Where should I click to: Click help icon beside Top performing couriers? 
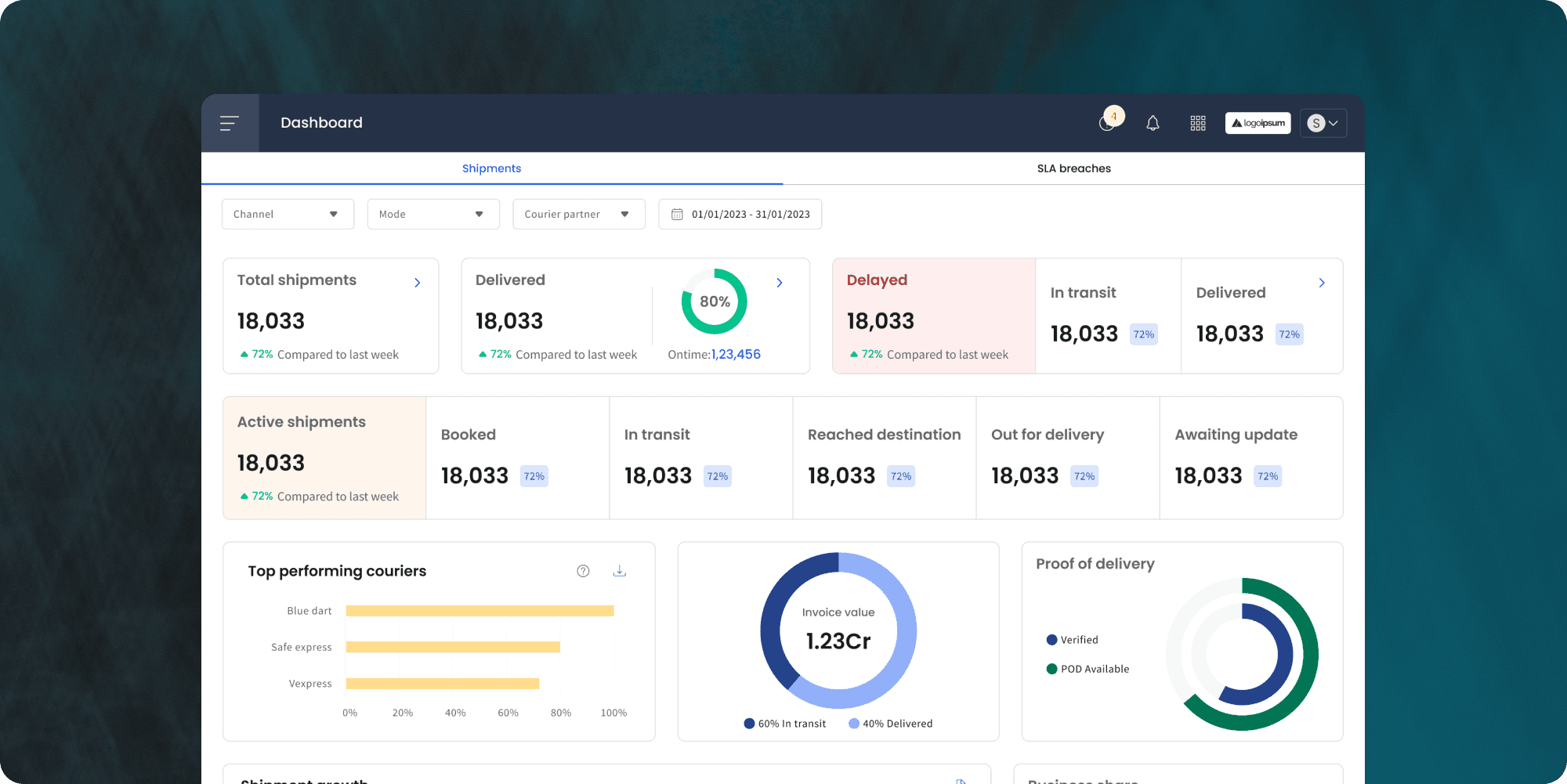click(x=583, y=571)
